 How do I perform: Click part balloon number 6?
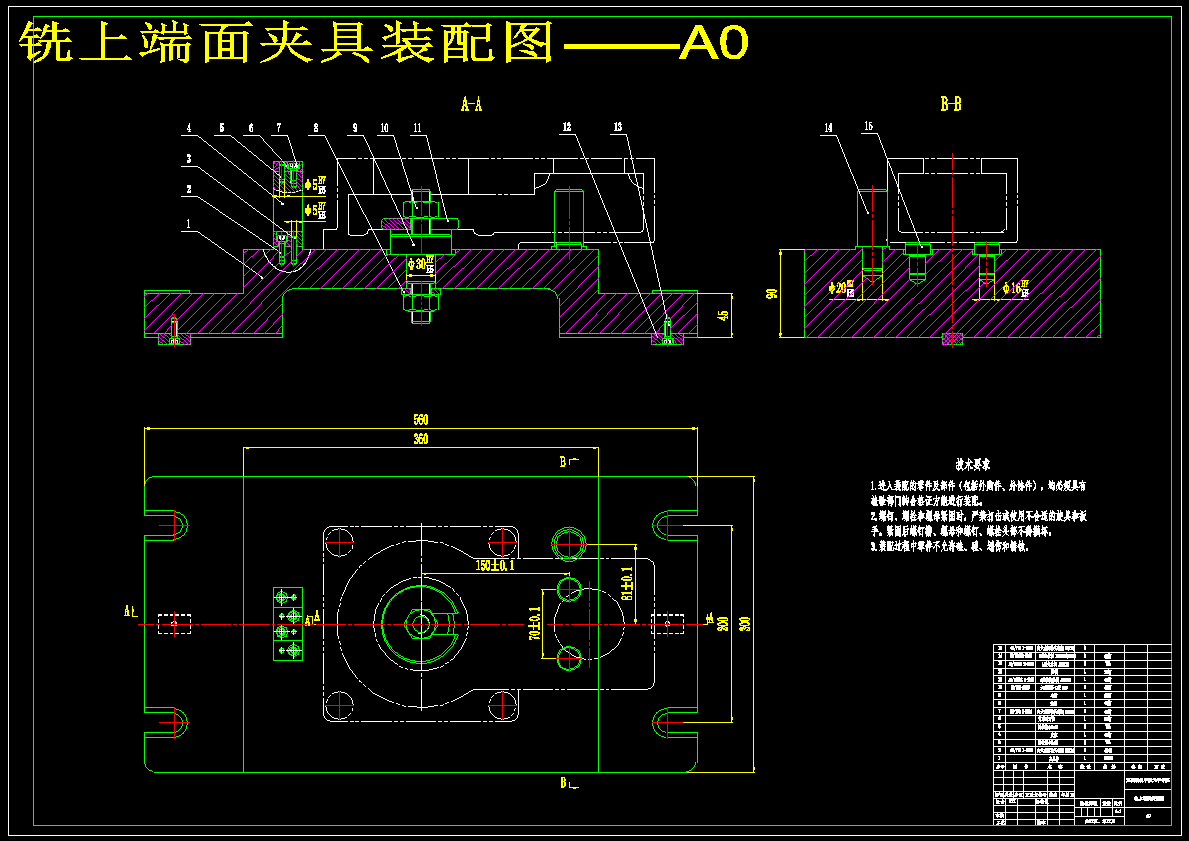tap(252, 129)
